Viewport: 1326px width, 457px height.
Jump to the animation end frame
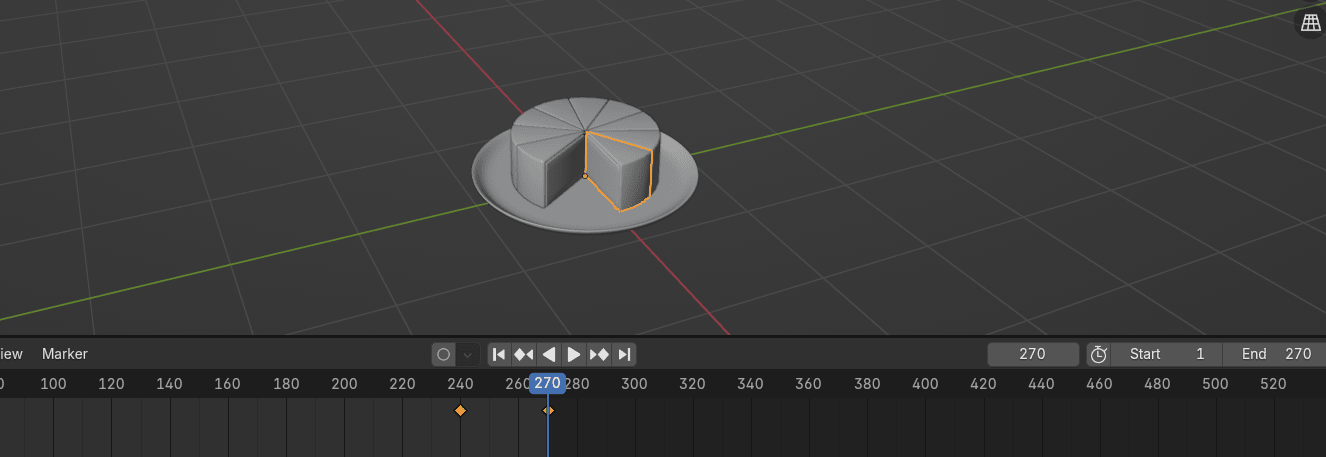click(x=624, y=354)
